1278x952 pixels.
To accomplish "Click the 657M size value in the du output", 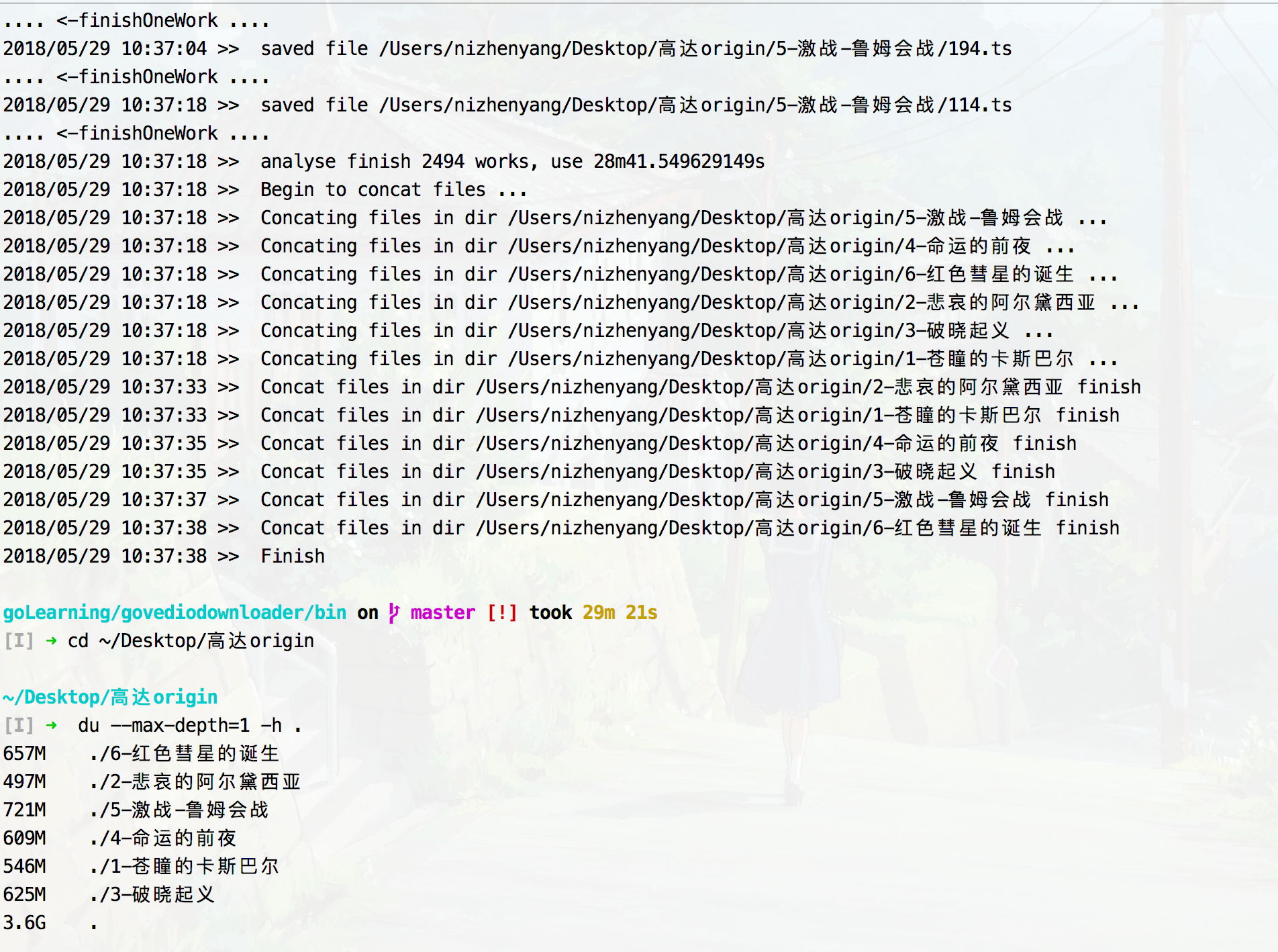I will pos(25,754).
